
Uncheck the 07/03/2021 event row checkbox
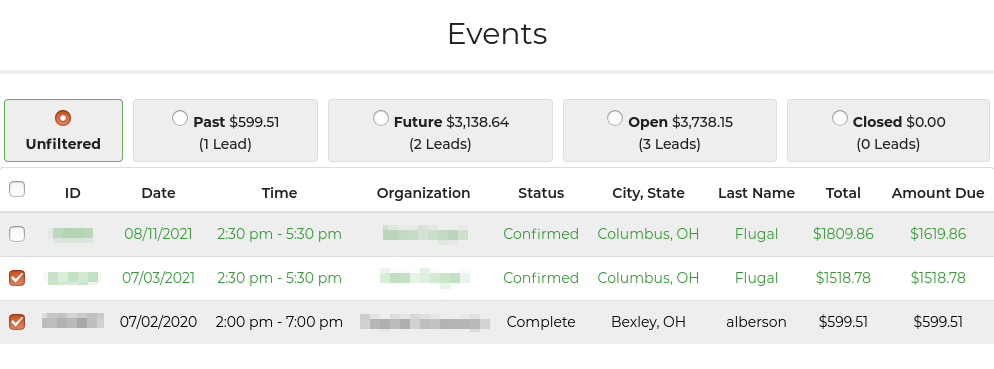pos(17,278)
